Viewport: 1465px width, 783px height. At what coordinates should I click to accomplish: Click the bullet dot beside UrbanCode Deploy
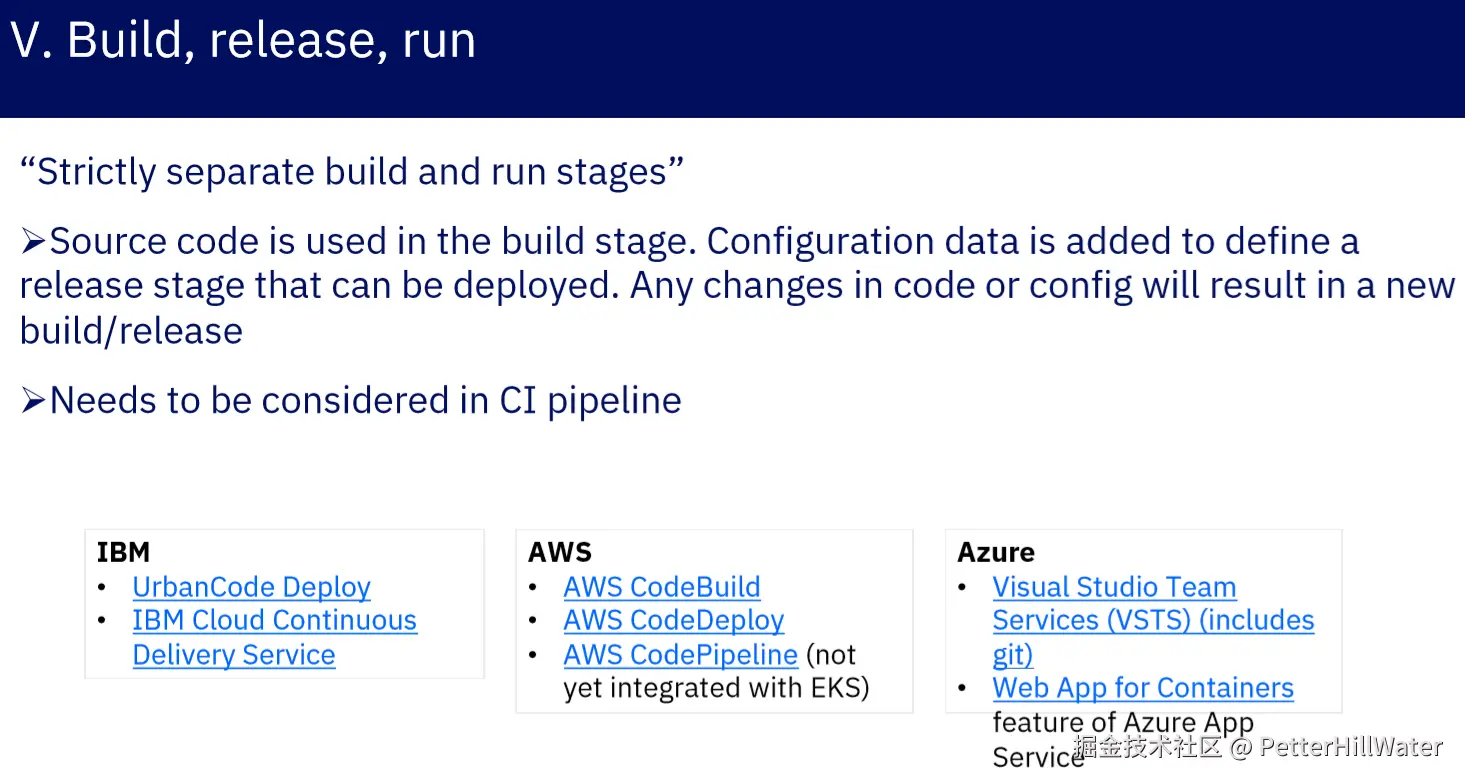(x=103, y=588)
